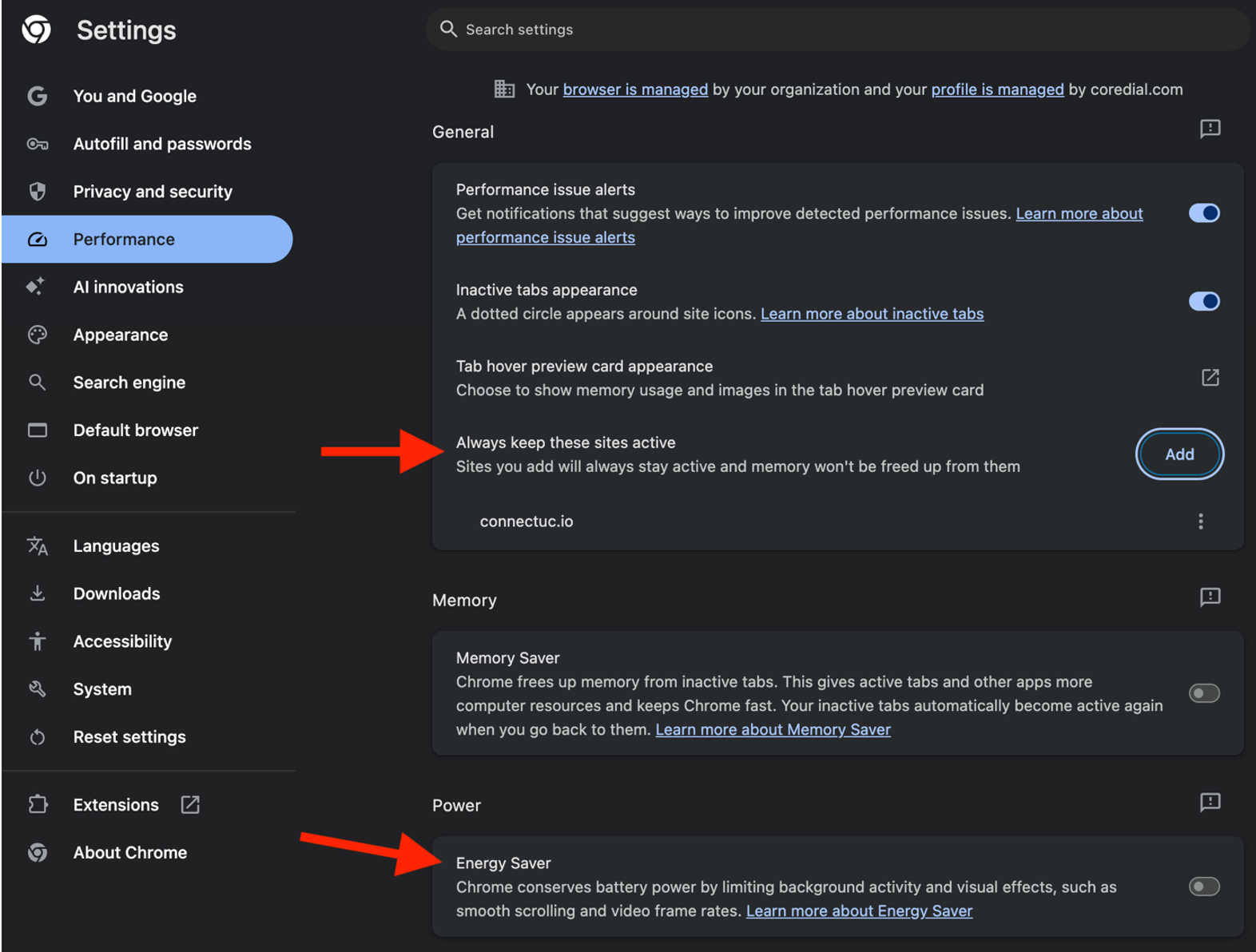Enable the Energy Saver switch

(1204, 887)
